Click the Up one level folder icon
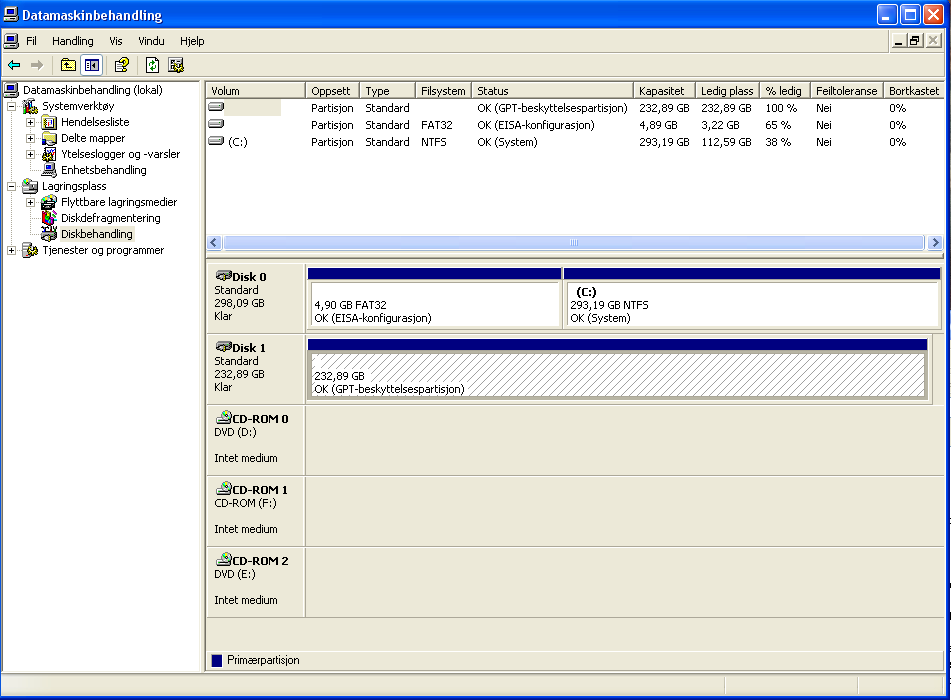 point(68,65)
